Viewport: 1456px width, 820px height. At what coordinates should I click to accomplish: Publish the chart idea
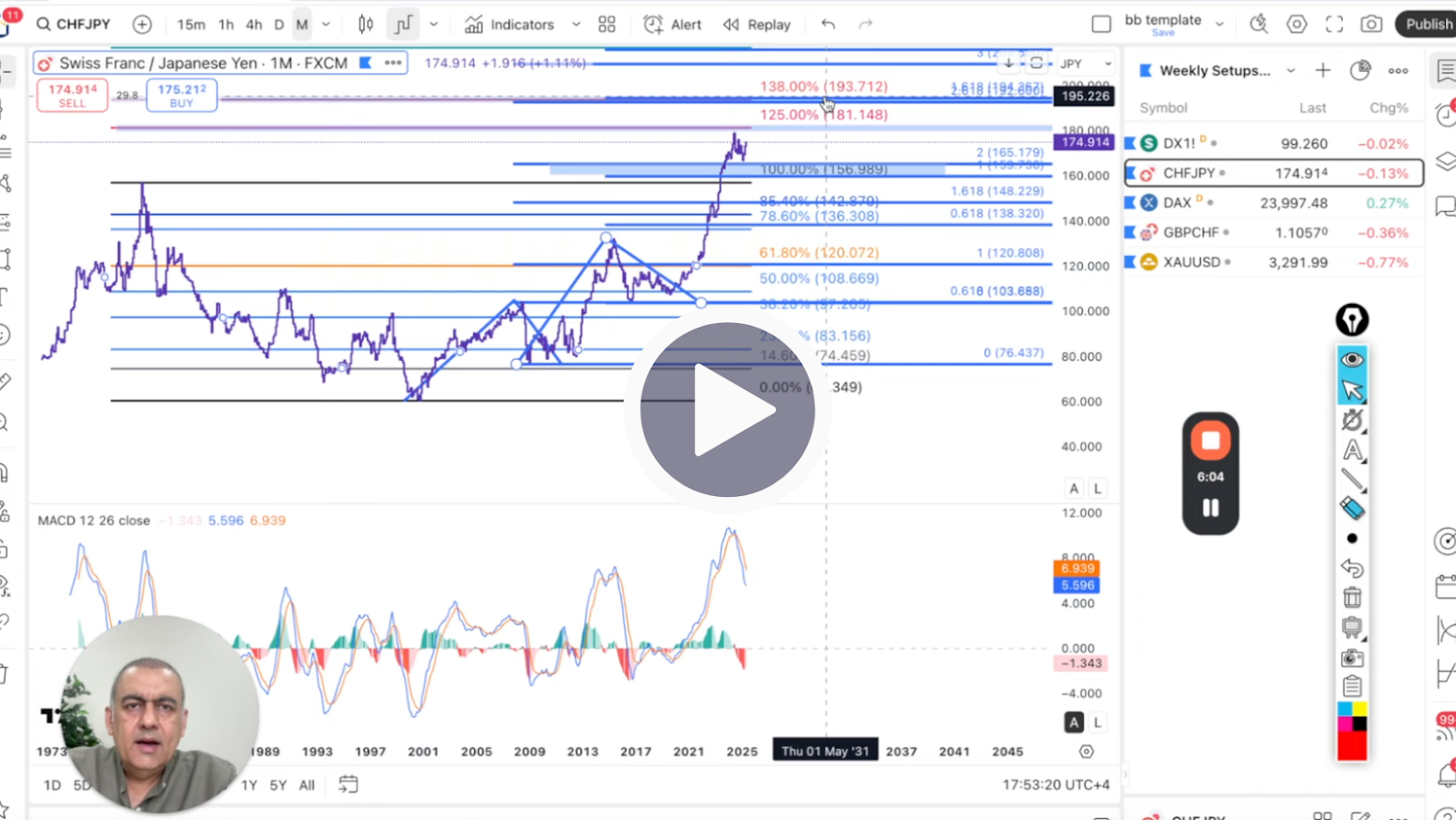[x=1427, y=25]
